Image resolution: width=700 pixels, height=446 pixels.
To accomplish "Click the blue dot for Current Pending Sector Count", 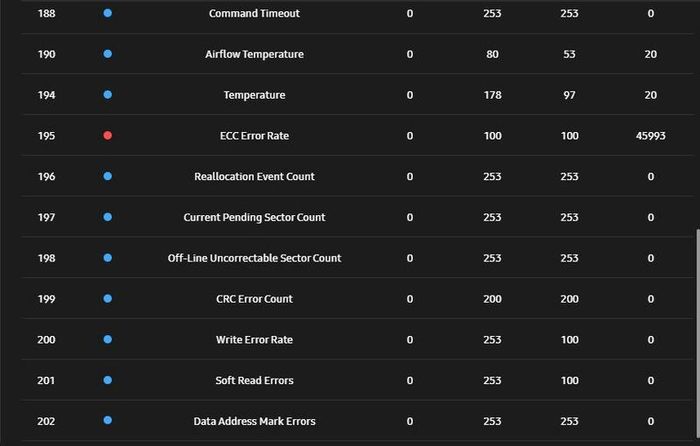I will [108, 217].
